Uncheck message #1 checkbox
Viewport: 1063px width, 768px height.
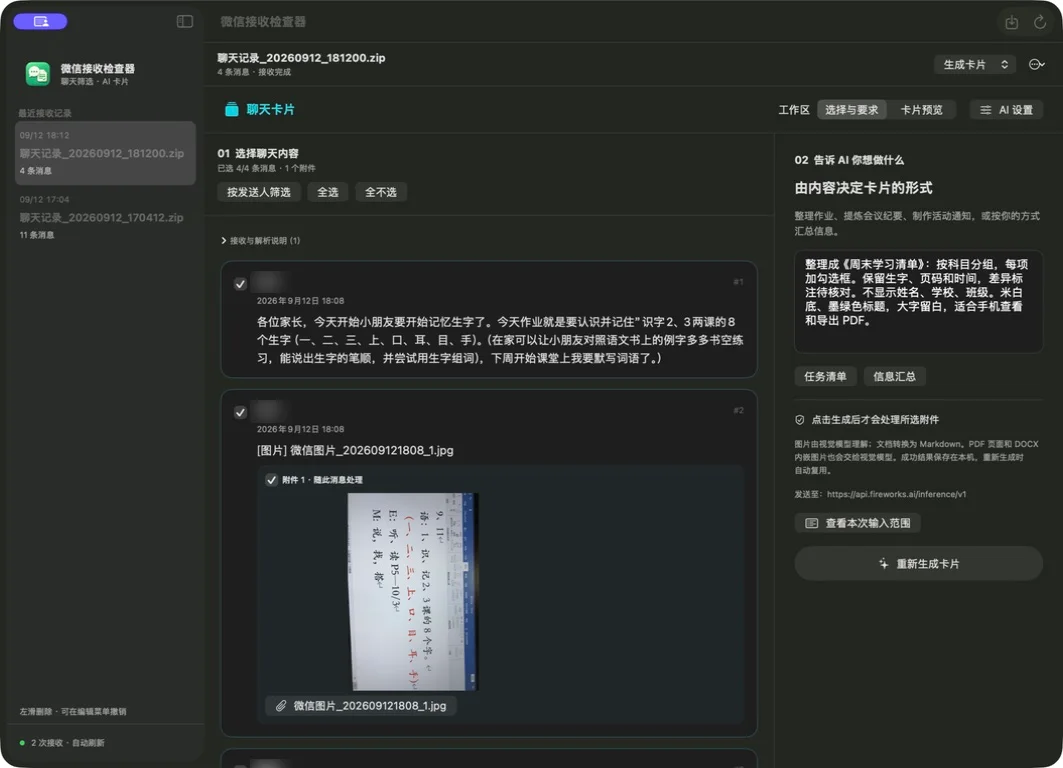(x=240, y=284)
